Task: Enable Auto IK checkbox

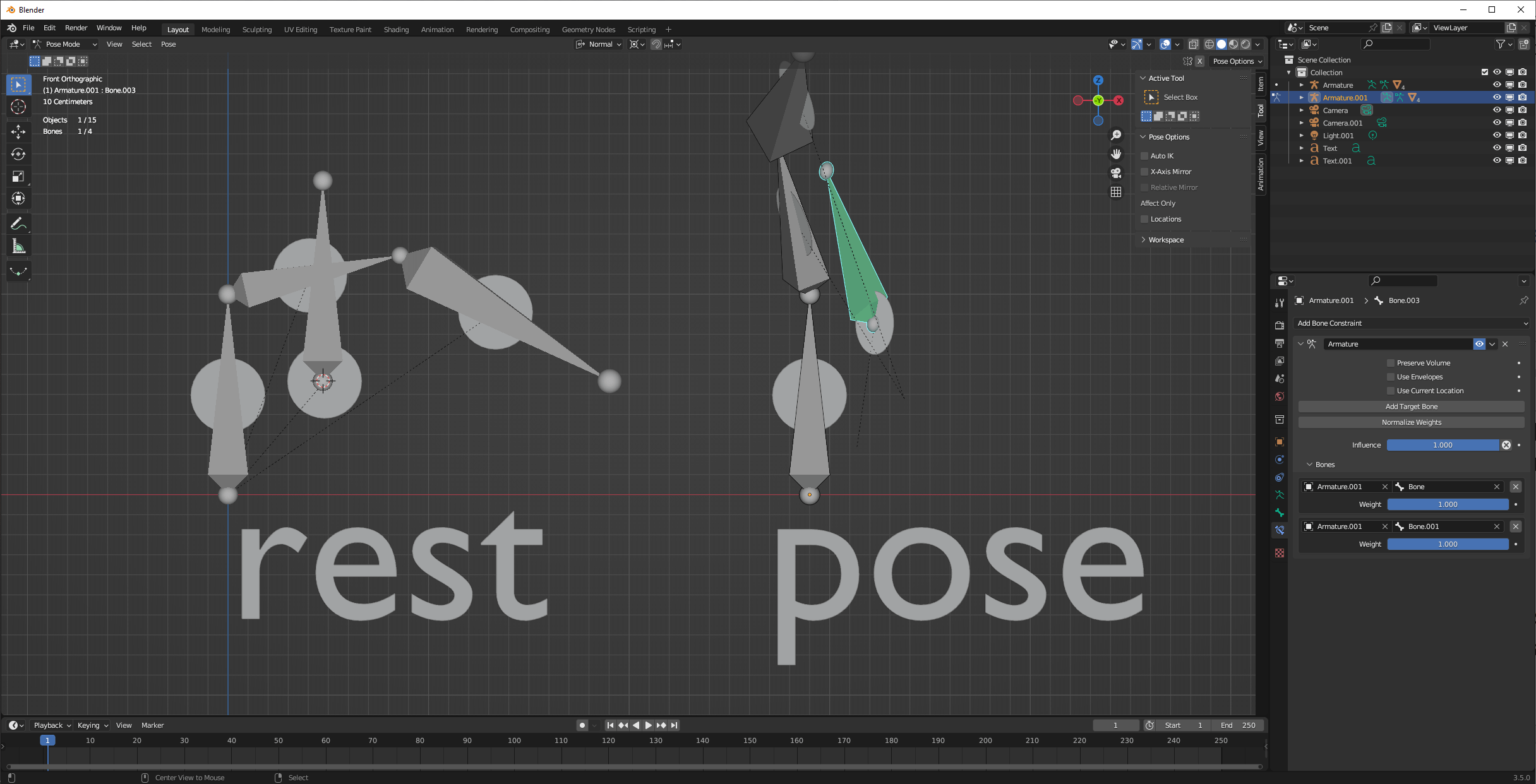Action: click(x=1144, y=156)
